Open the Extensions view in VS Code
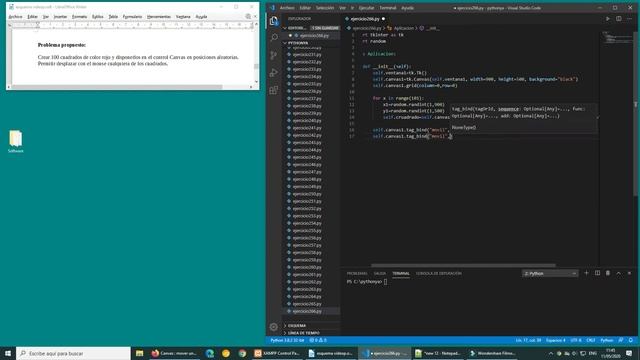Image resolution: width=640 pixels, height=360 pixels. (274, 90)
